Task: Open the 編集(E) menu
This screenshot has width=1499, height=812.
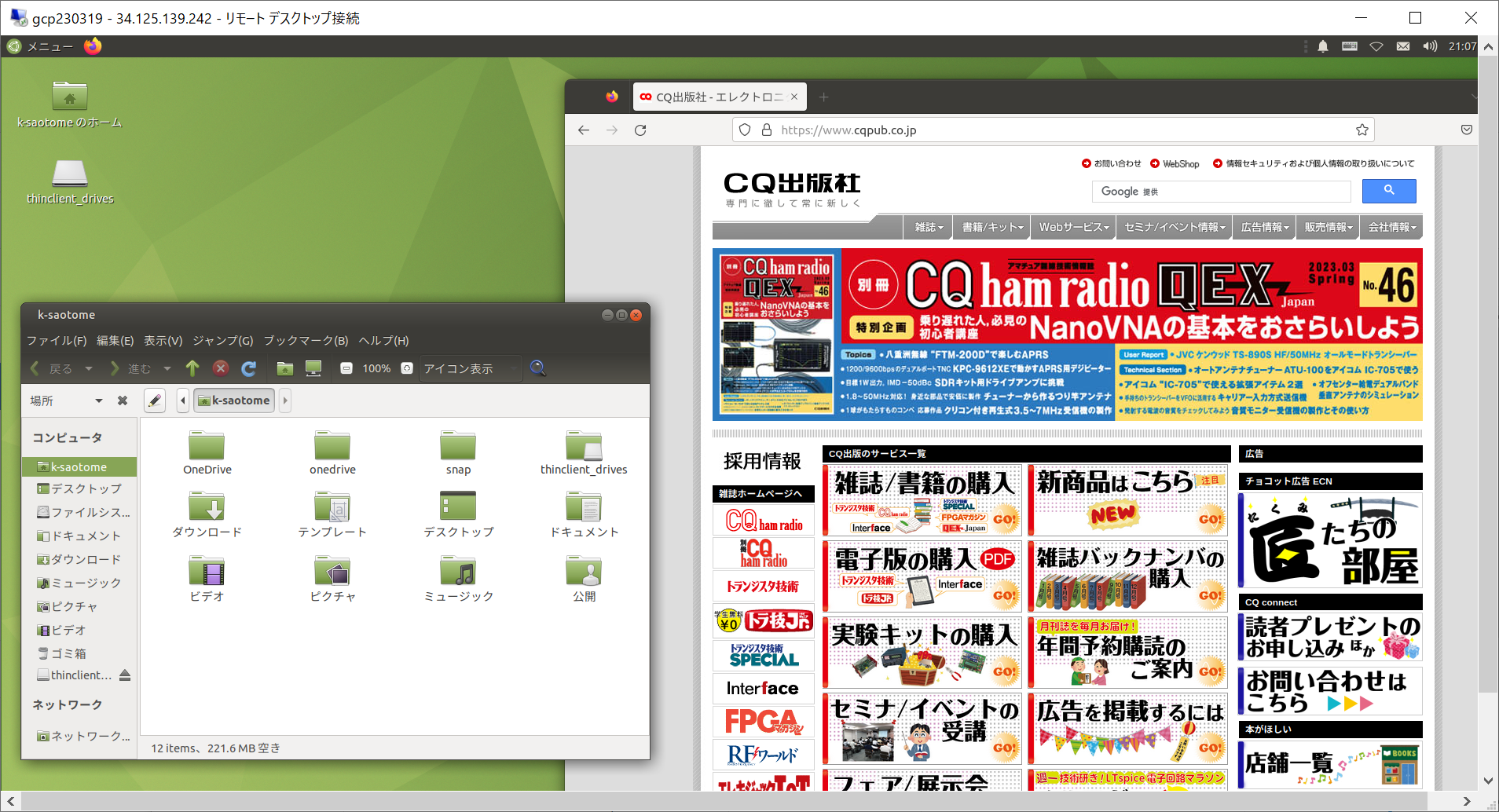Action: [115, 340]
